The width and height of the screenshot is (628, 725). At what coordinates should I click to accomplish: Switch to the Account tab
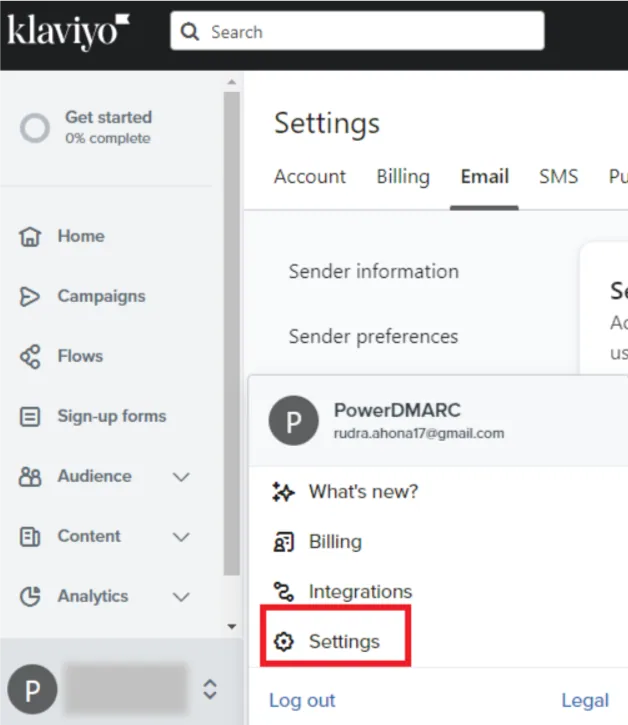tap(309, 177)
